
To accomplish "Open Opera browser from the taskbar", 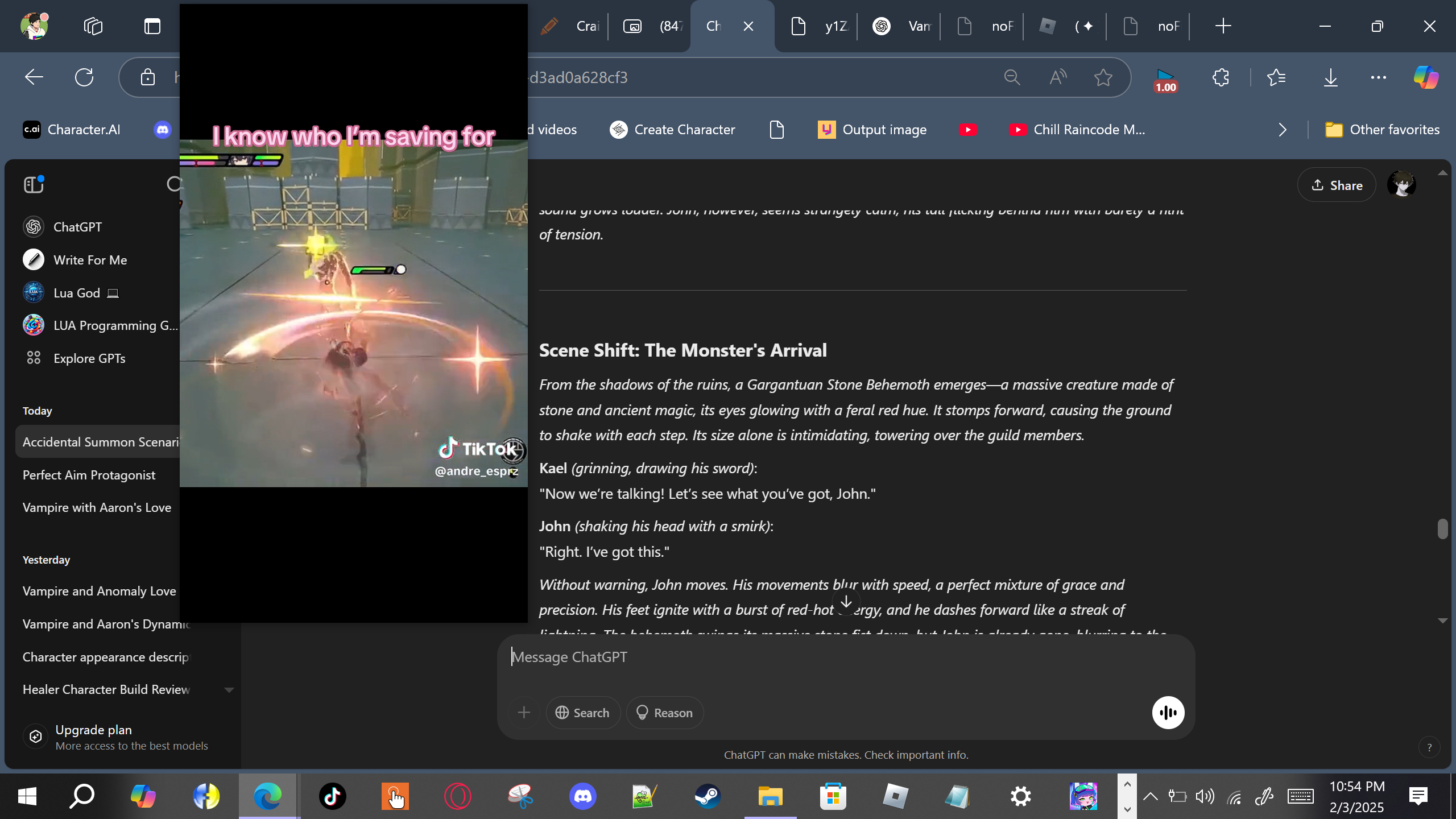I will click(x=458, y=796).
